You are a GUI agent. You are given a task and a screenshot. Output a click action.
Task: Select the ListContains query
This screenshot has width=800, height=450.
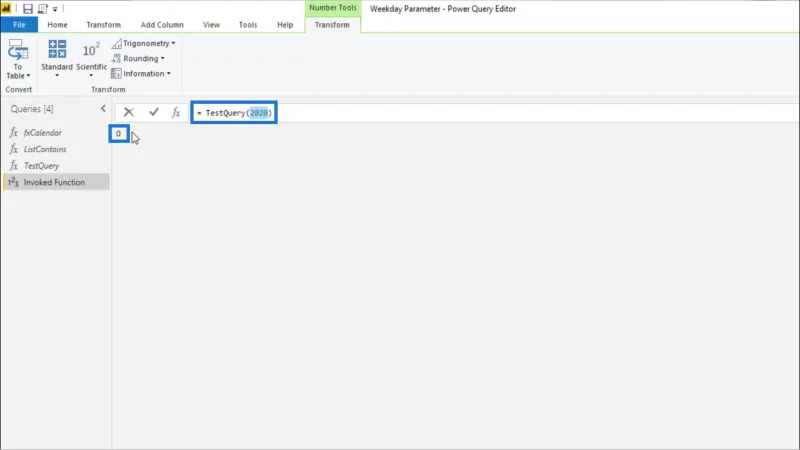56,149
